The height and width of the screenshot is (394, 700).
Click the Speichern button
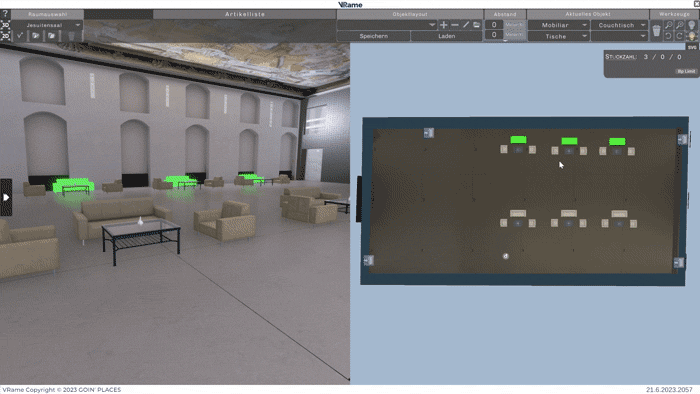pos(374,36)
